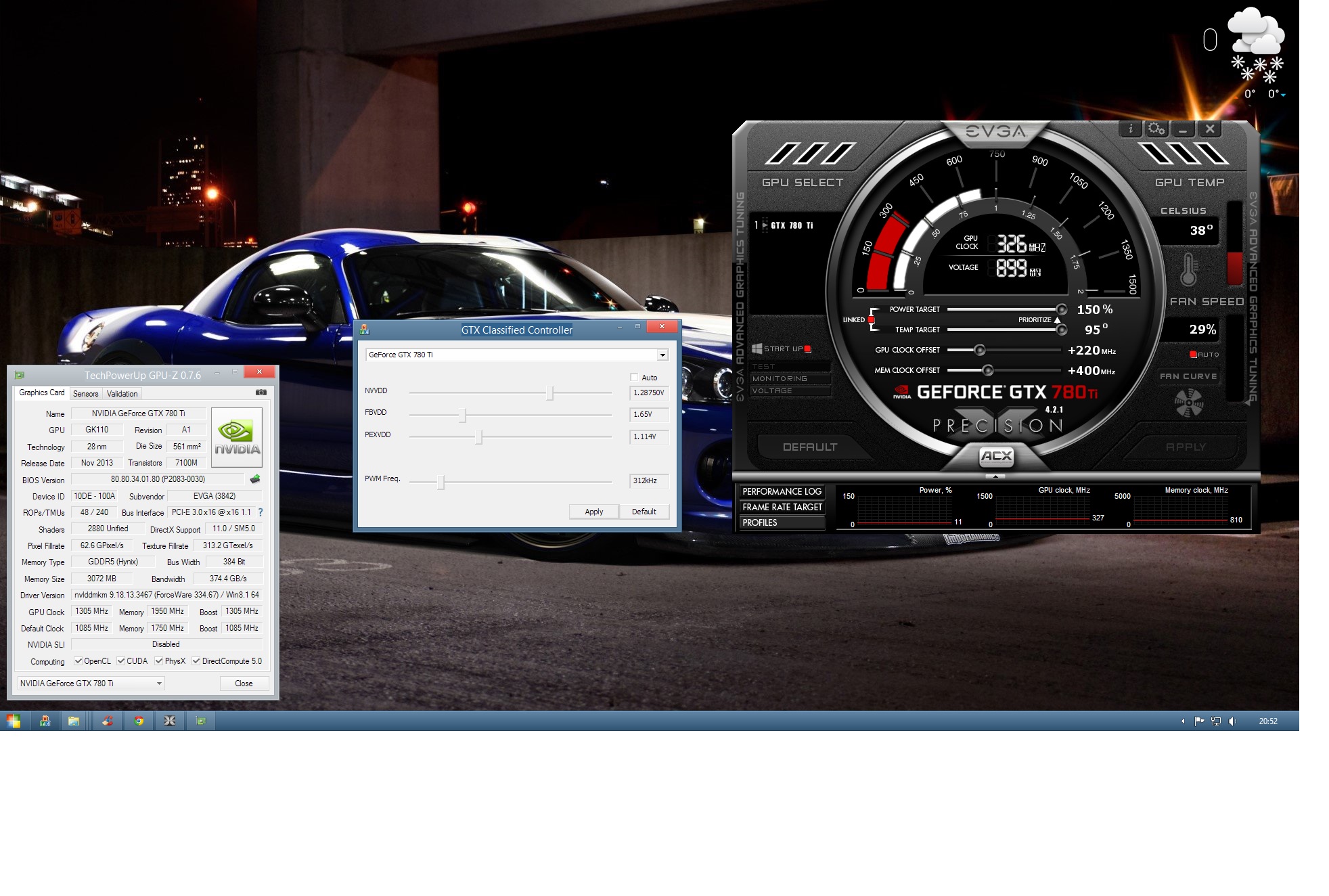Open the Voltage button in Precision
The image size is (1329, 896).
click(x=790, y=391)
